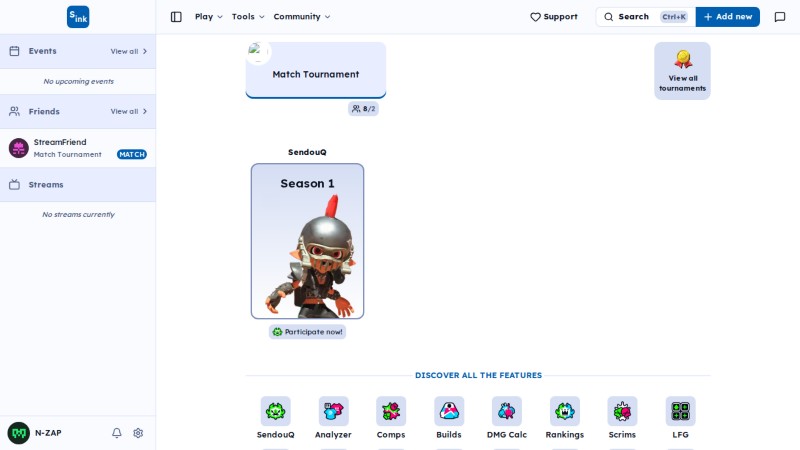The image size is (800, 450).
Task: Open the sendou.ink logo home link
Action: coord(78,17)
